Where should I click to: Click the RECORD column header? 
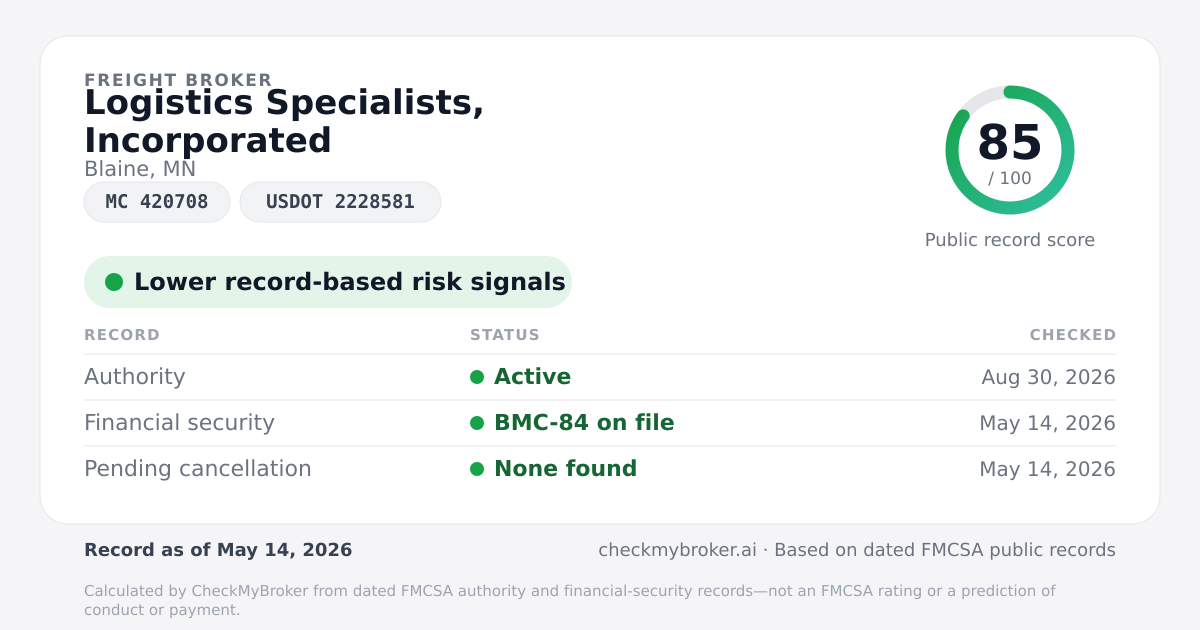(122, 335)
